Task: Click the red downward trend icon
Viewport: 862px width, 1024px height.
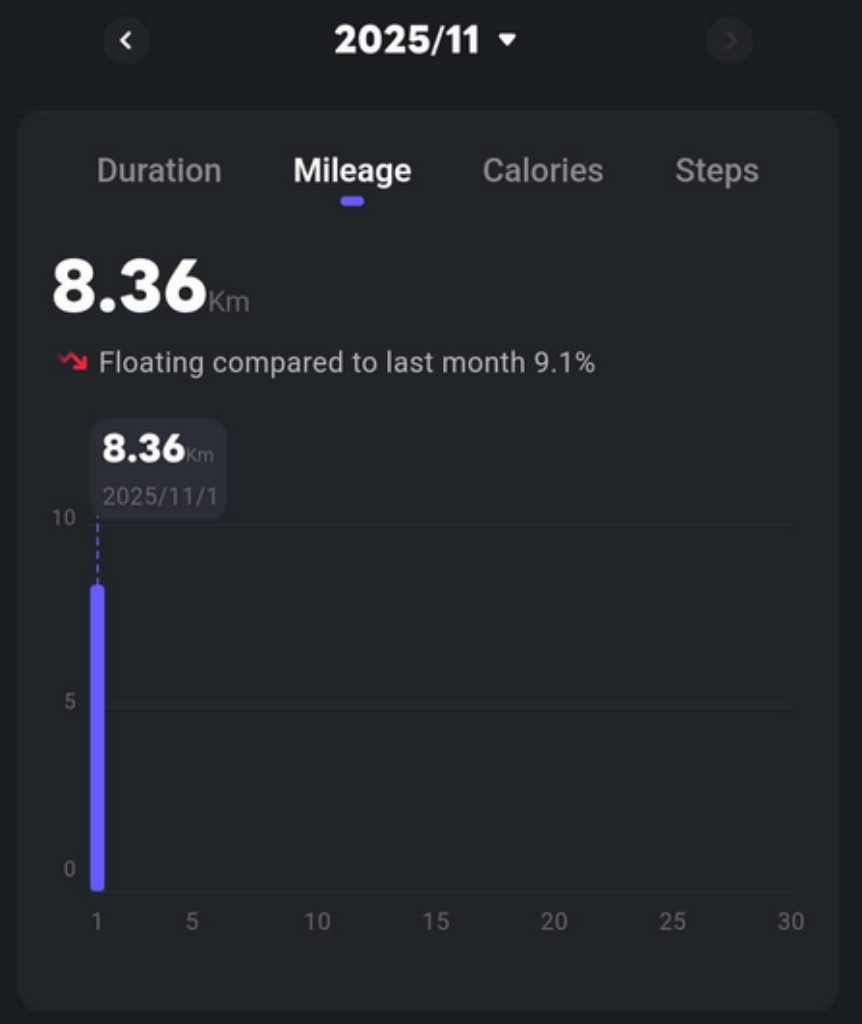Action: click(72, 361)
